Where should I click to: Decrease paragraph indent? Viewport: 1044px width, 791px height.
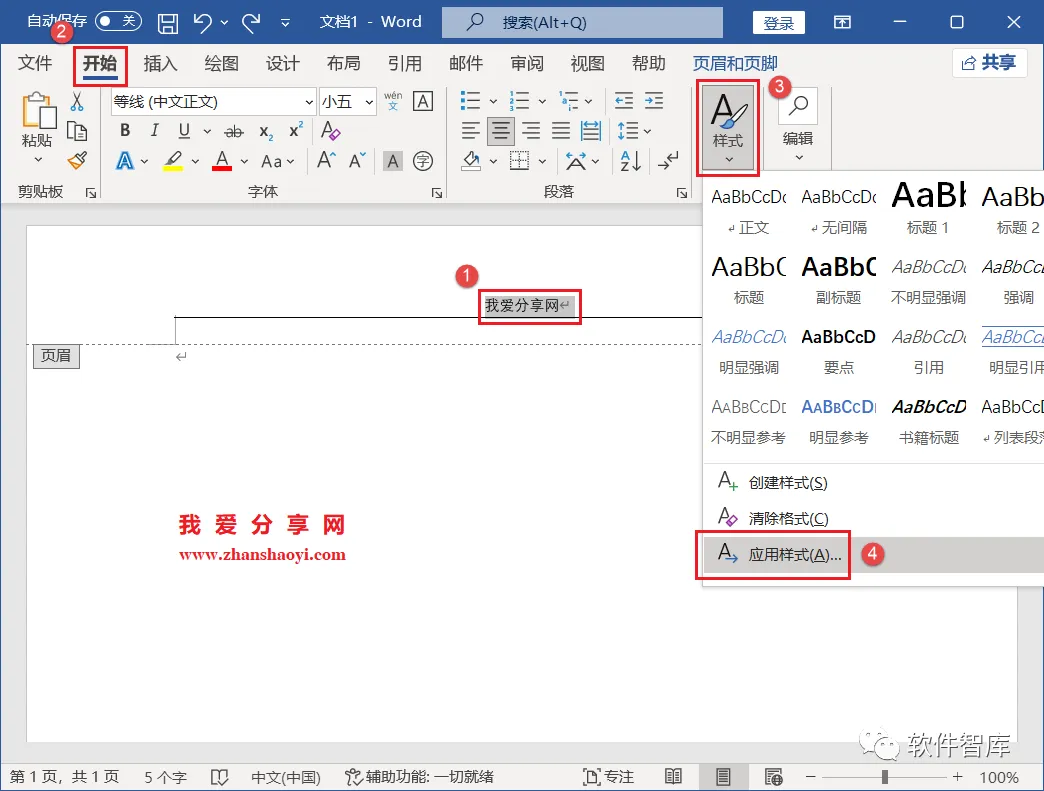pos(624,101)
